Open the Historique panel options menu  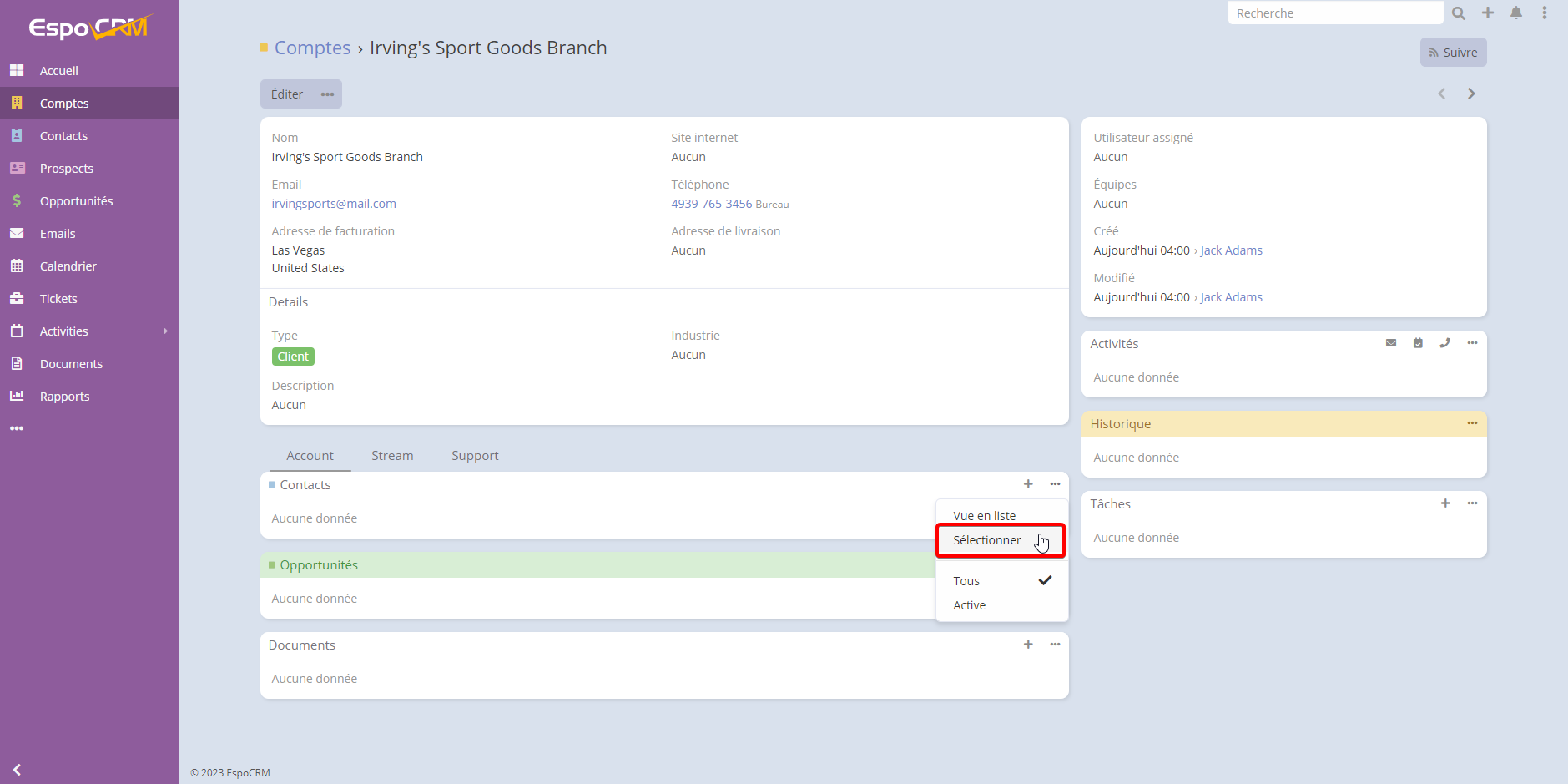coord(1472,423)
